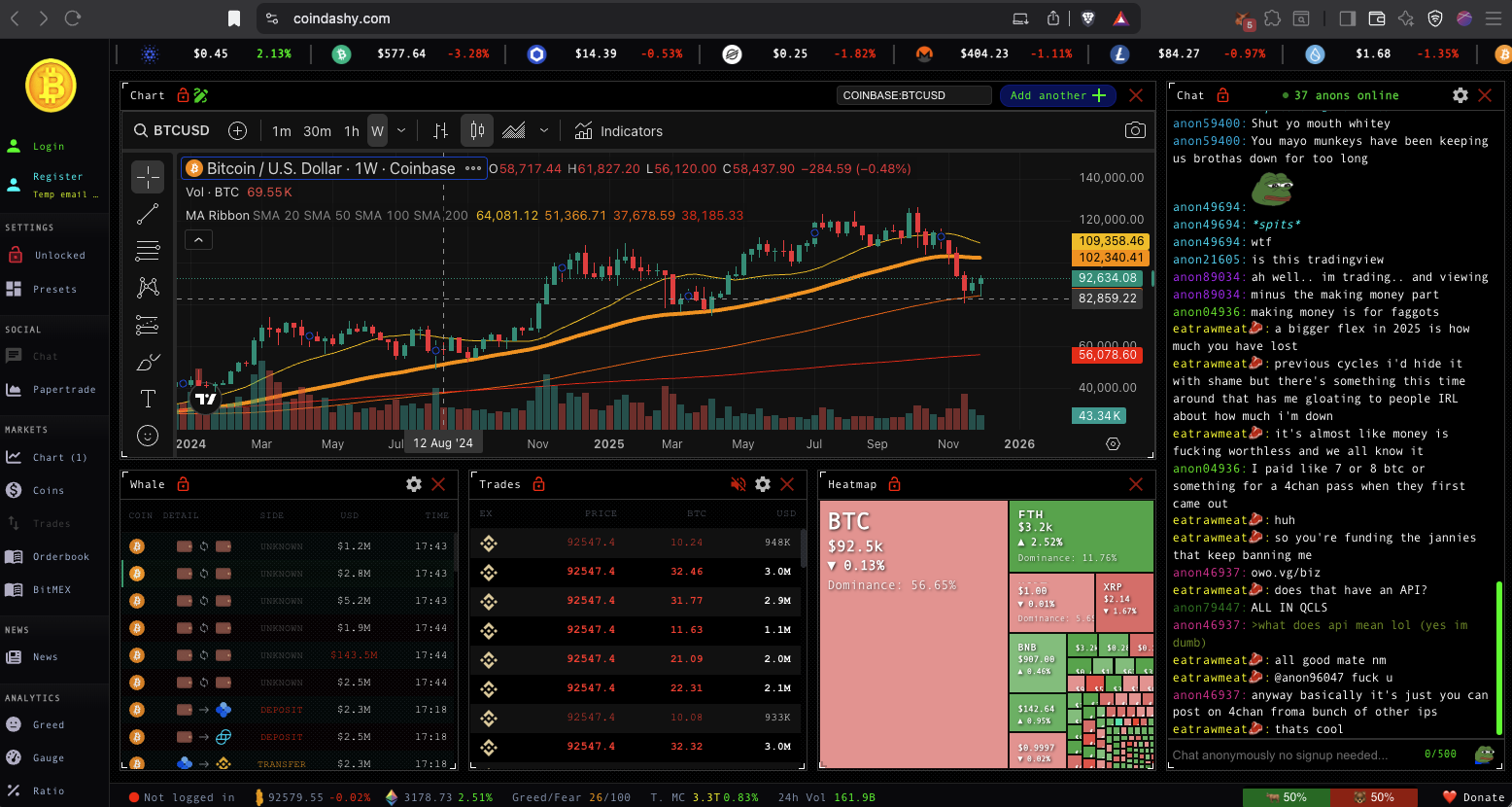Click the Brave Shields icon in address bar
The width and height of the screenshot is (1512, 807).
(1088, 18)
